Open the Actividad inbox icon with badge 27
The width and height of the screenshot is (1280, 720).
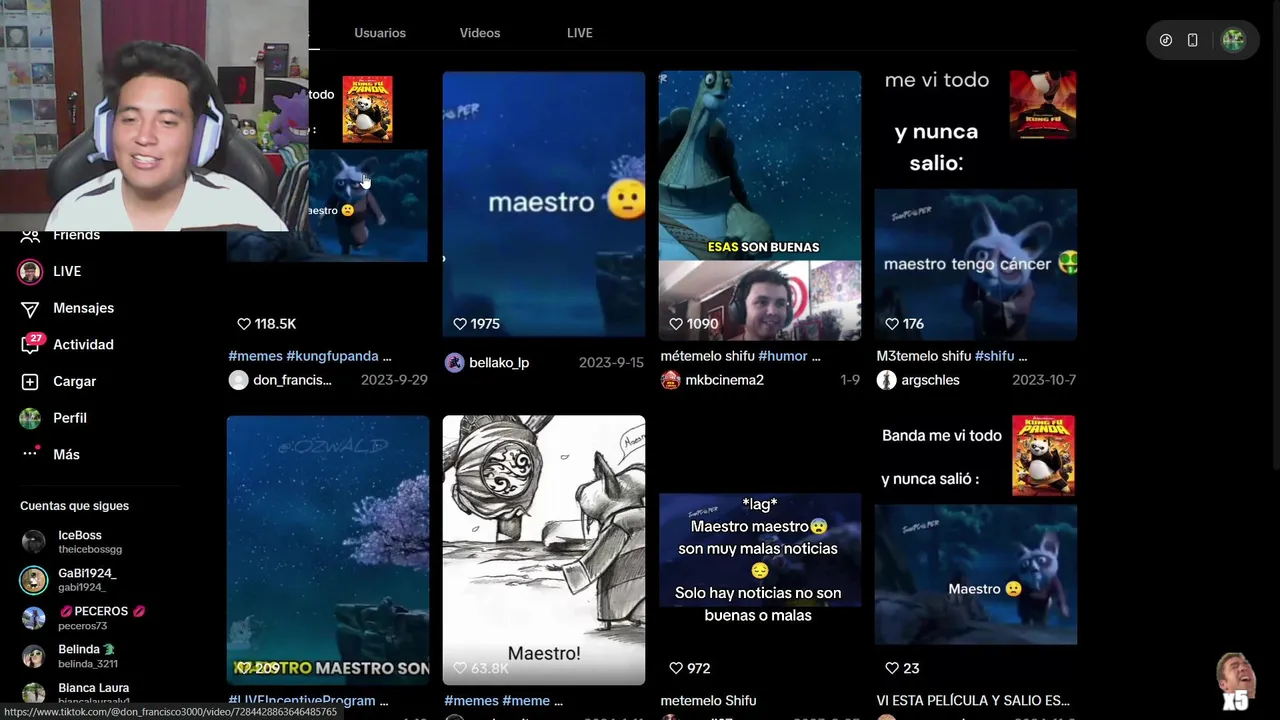click(x=30, y=345)
